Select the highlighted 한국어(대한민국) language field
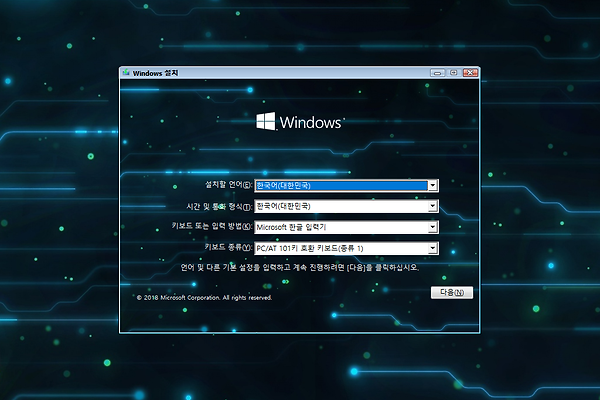 point(340,185)
